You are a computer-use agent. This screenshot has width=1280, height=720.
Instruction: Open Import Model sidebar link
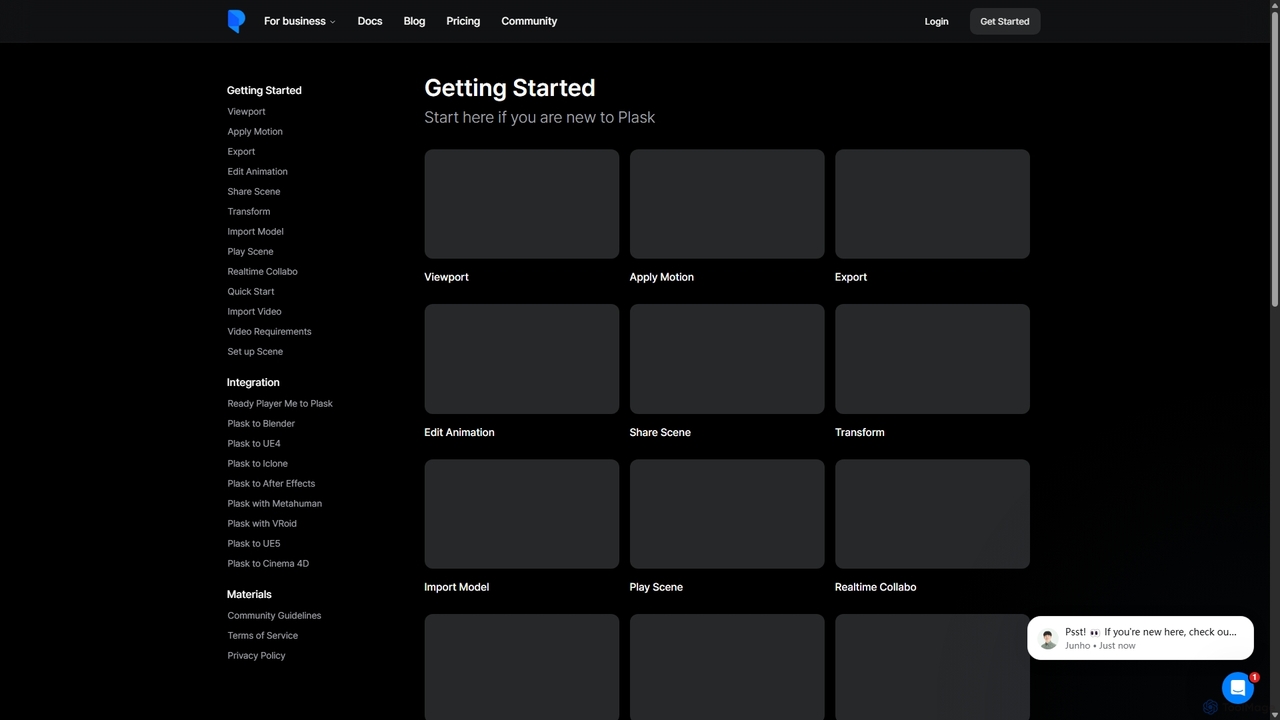pos(255,232)
